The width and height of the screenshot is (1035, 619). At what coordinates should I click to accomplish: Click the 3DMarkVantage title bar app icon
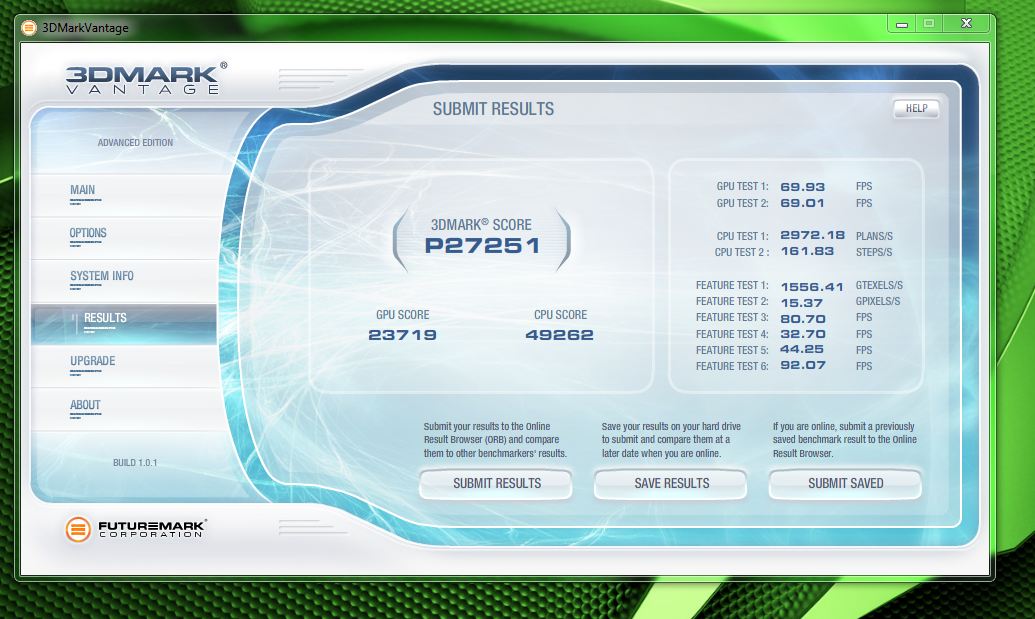click(29, 28)
